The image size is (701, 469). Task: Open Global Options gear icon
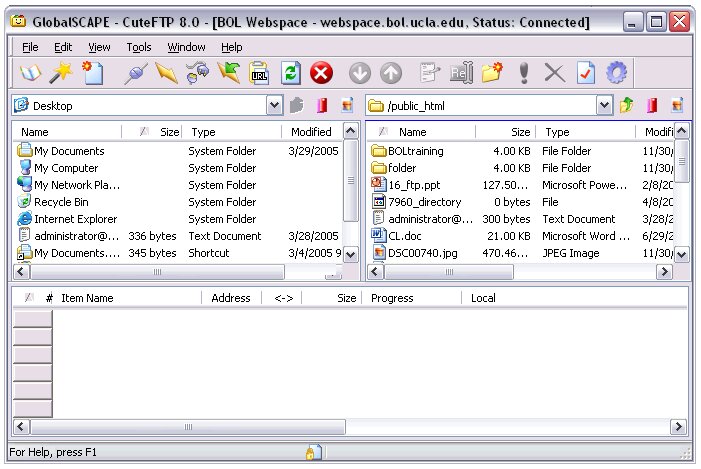[x=617, y=73]
